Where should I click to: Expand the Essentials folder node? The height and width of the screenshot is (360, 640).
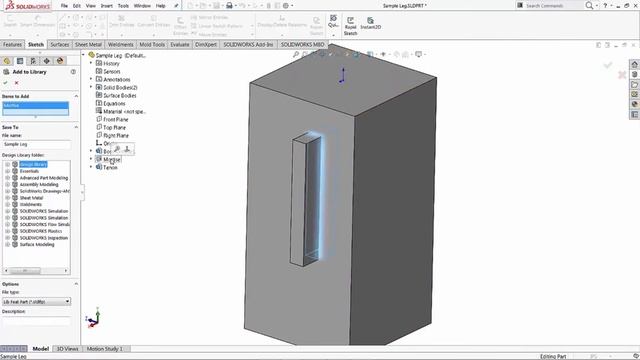click(7, 171)
